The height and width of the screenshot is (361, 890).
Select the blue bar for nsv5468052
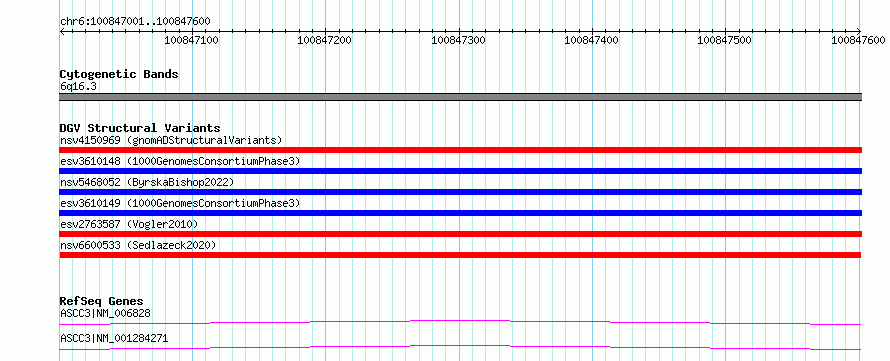[x=460, y=192]
